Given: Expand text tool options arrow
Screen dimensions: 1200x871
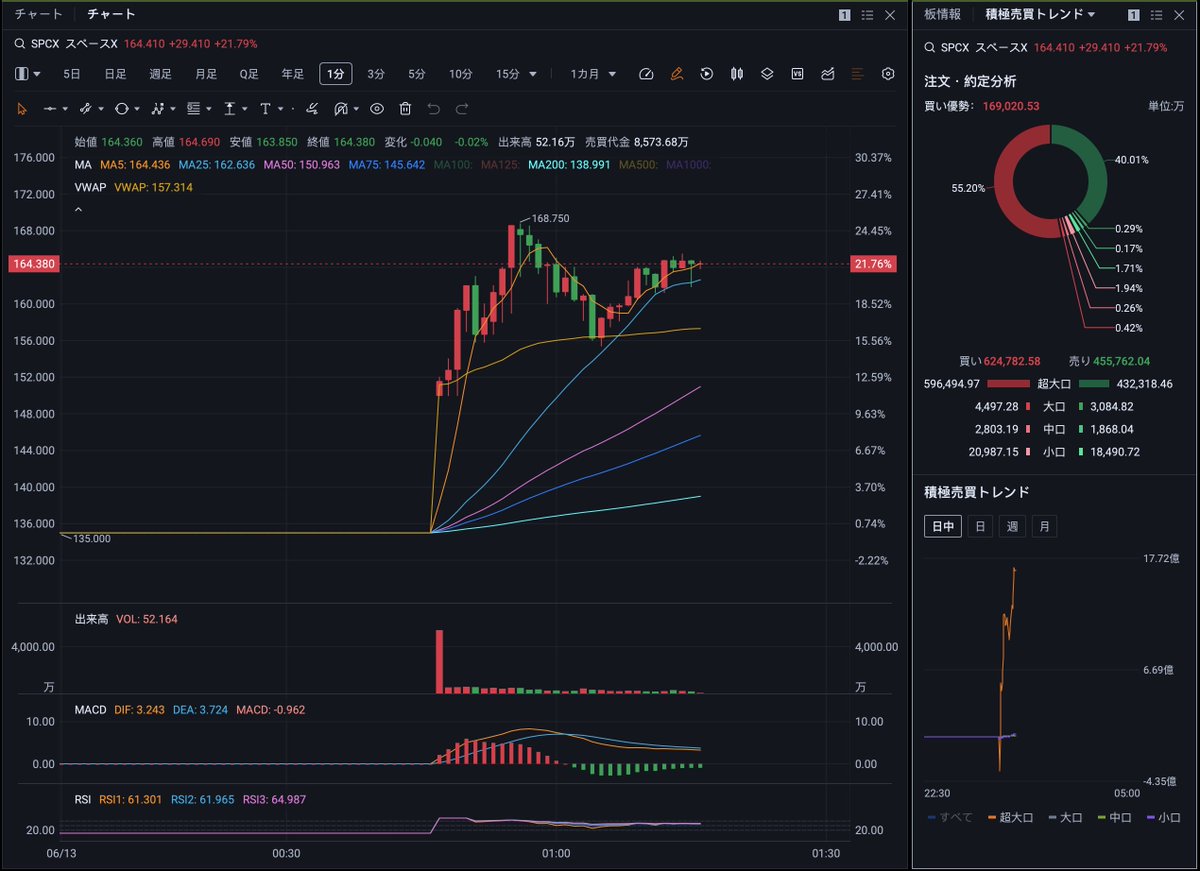Looking at the screenshot, I should [281, 108].
